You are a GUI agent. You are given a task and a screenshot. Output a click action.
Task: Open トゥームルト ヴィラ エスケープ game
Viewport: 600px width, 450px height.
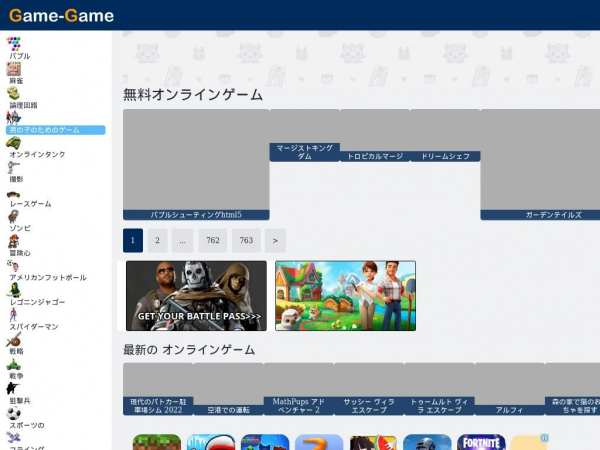[x=439, y=389]
